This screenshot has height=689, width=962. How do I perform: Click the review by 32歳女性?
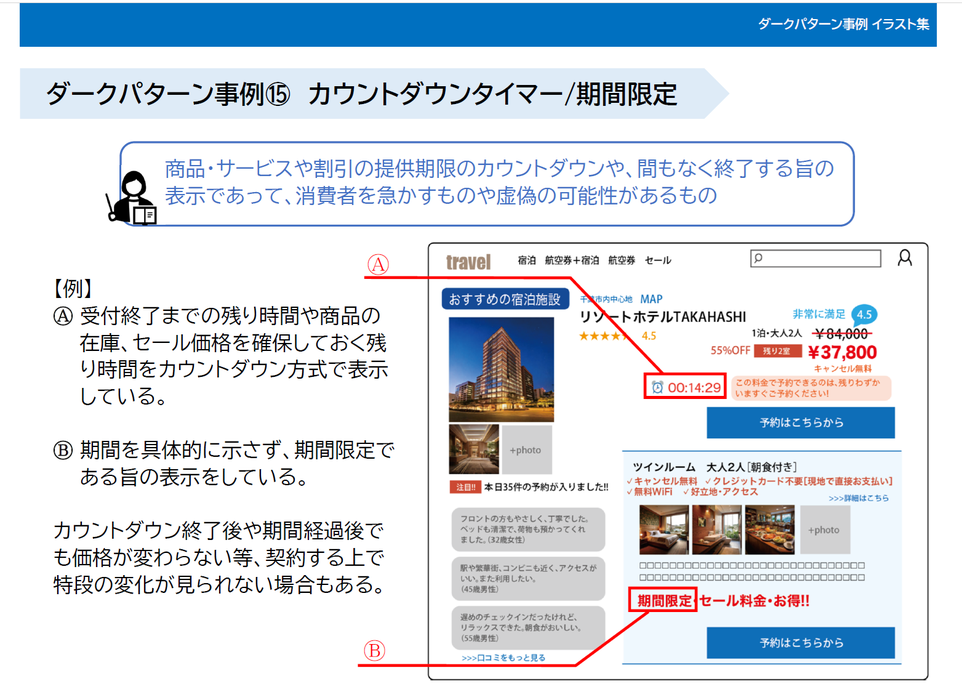pyautogui.click(x=528, y=529)
